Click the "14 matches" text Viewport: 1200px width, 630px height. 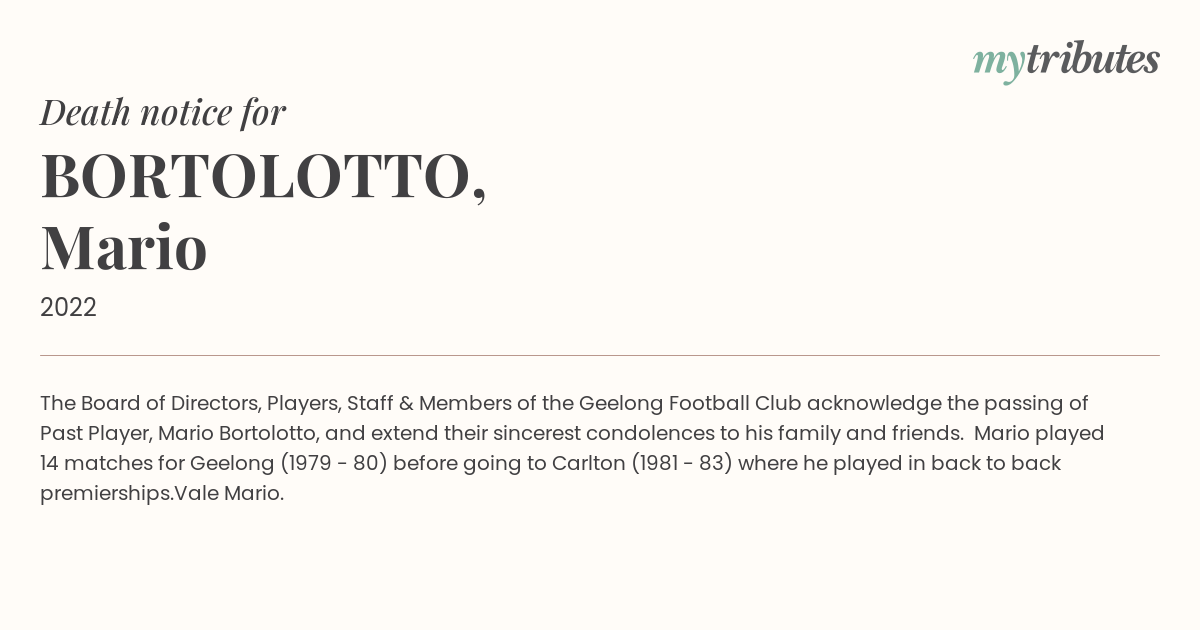tap(90, 463)
